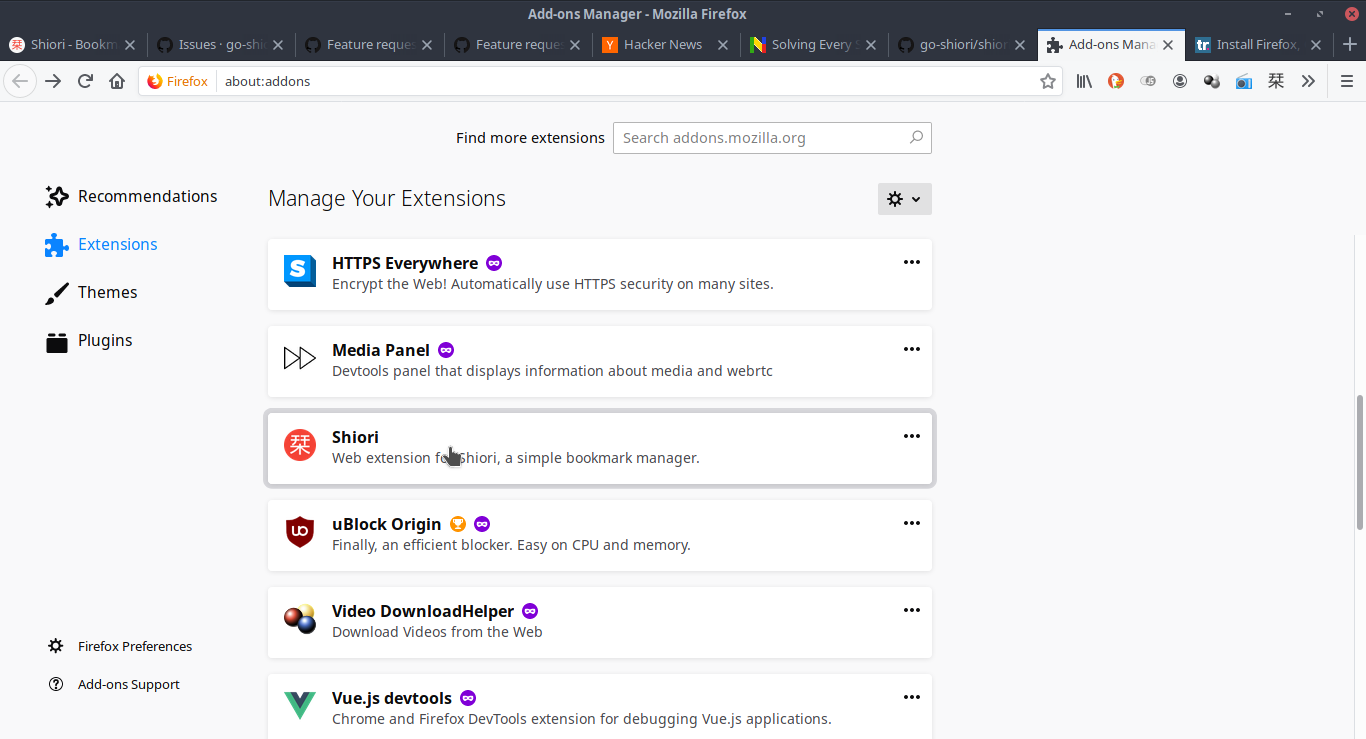The height and width of the screenshot is (739, 1366).
Task: Open Add-ons Support link
Action: click(114, 684)
